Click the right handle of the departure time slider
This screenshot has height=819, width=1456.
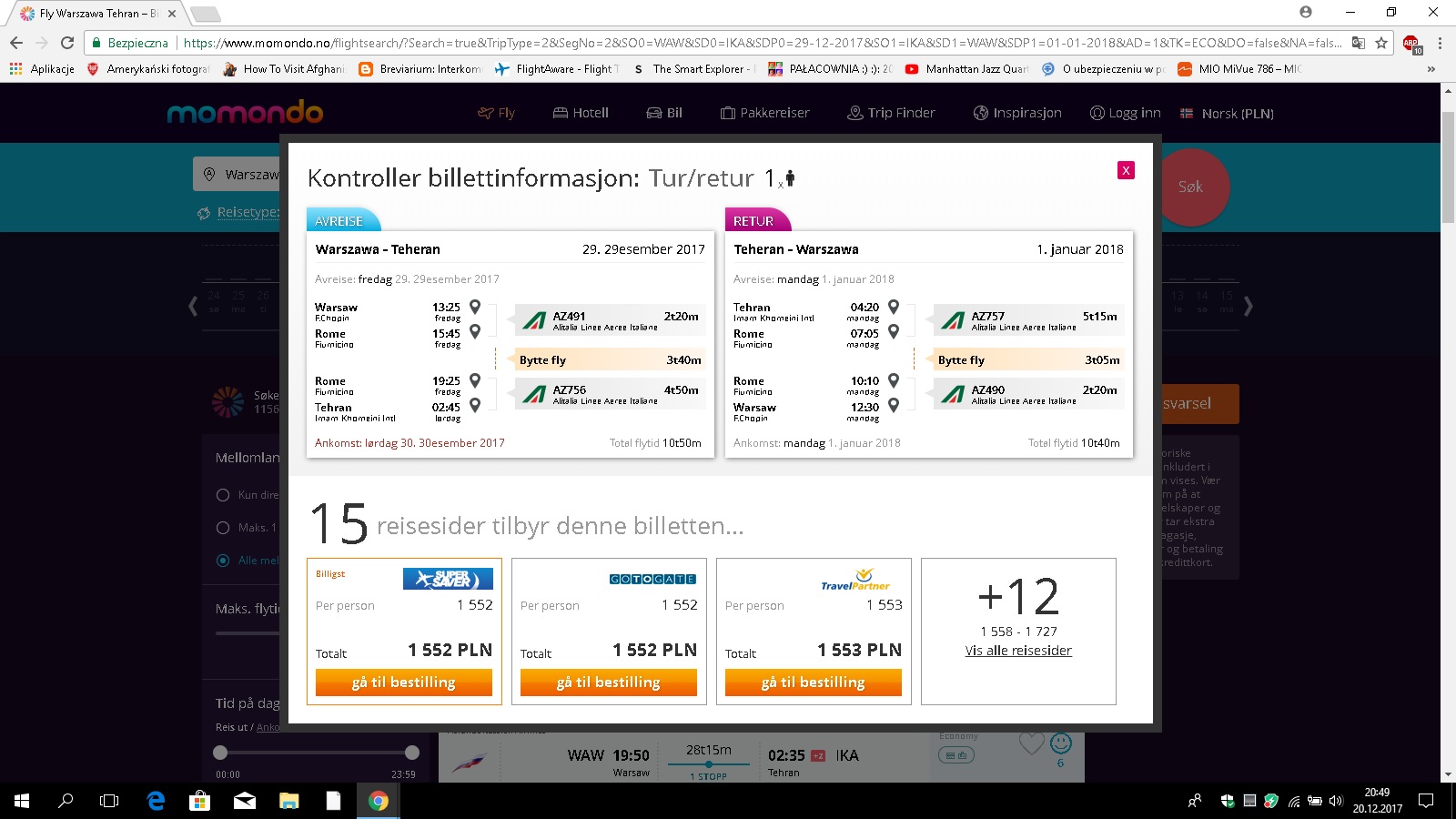click(x=412, y=753)
